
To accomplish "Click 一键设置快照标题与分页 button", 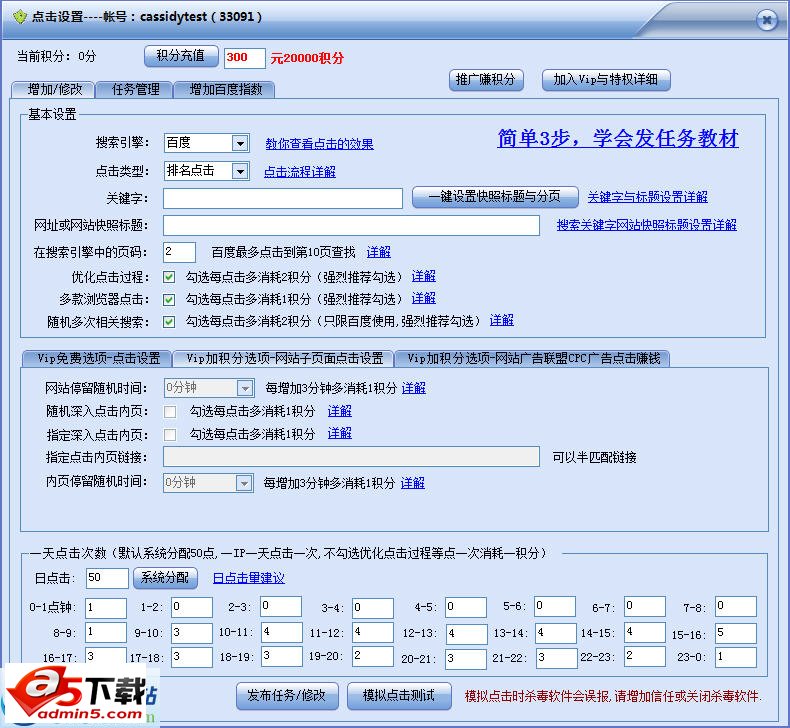I will (495, 196).
